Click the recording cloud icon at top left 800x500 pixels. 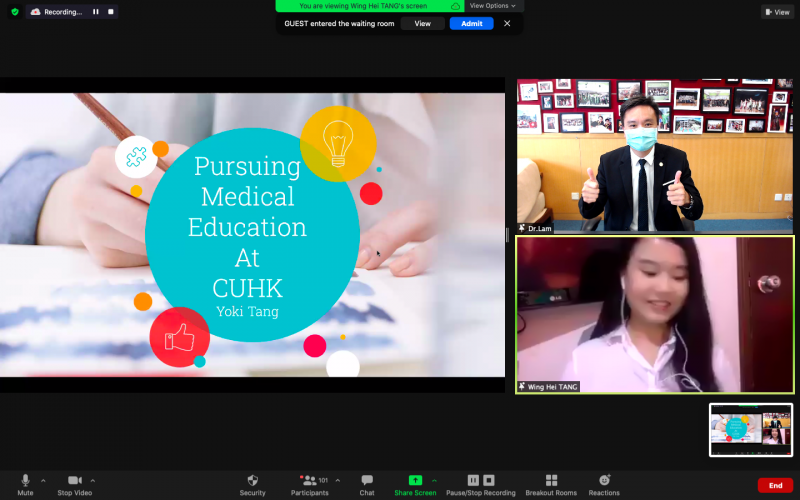pos(35,12)
